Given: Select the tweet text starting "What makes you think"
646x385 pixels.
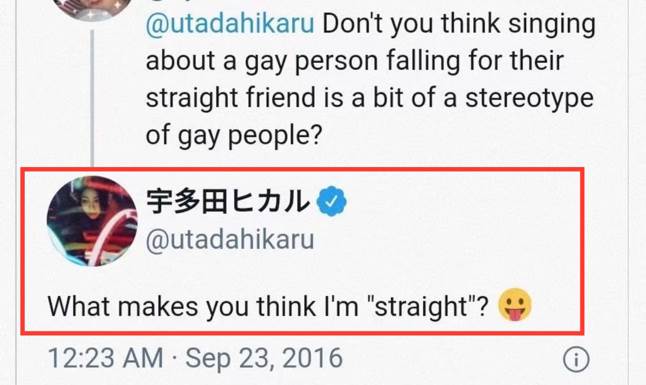Looking at the screenshot, I should point(268,307).
